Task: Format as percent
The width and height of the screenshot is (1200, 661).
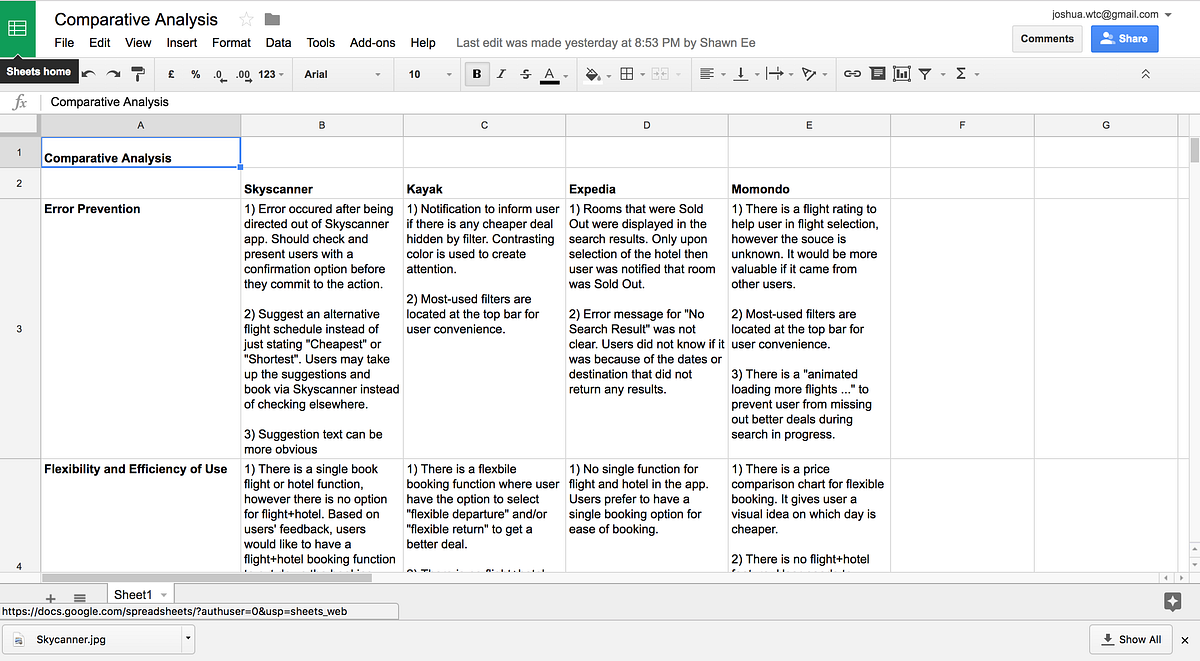Action: coord(195,74)
